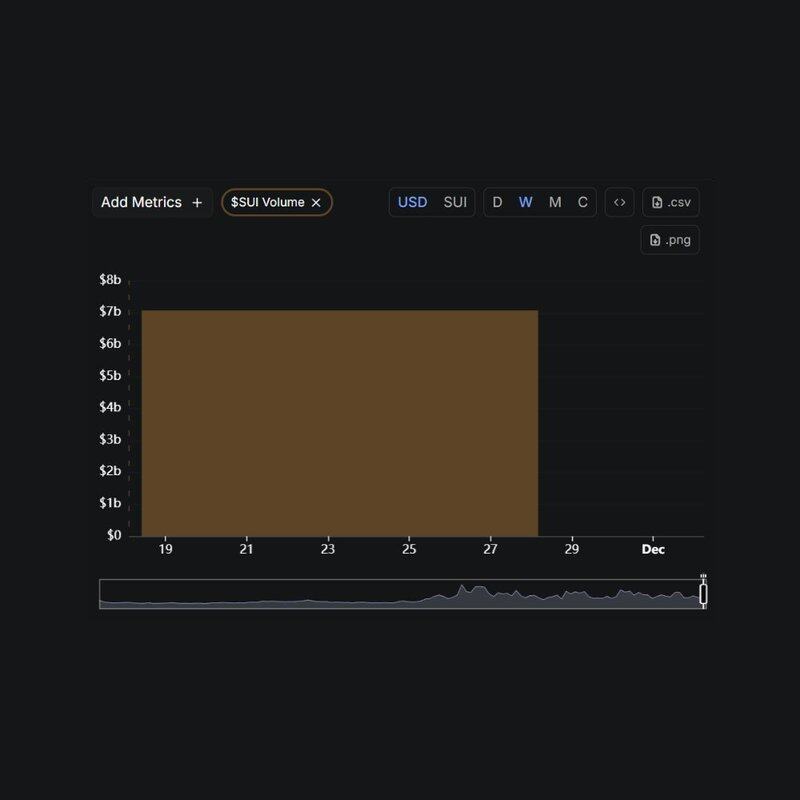Select the weekly (W) interval
Image resolution: width=800 pixels, height=800 pixels.
(x=525, y=202)
